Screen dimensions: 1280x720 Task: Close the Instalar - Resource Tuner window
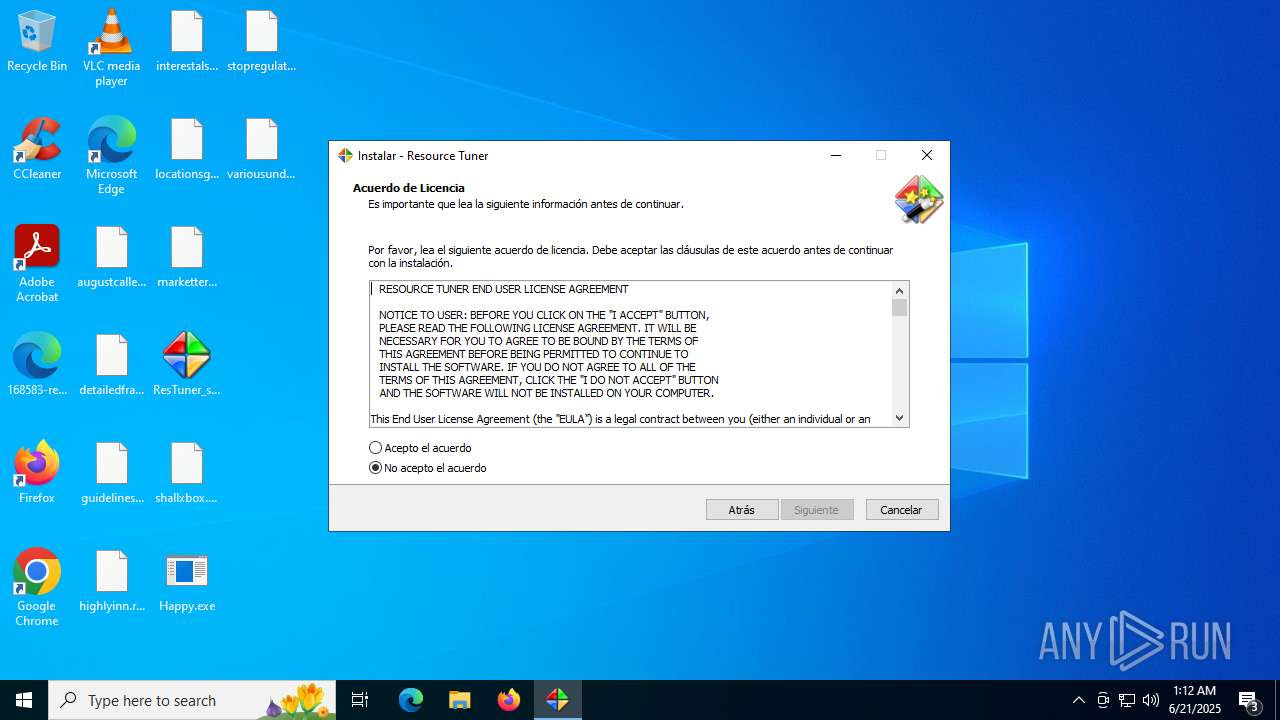(927, 155)
